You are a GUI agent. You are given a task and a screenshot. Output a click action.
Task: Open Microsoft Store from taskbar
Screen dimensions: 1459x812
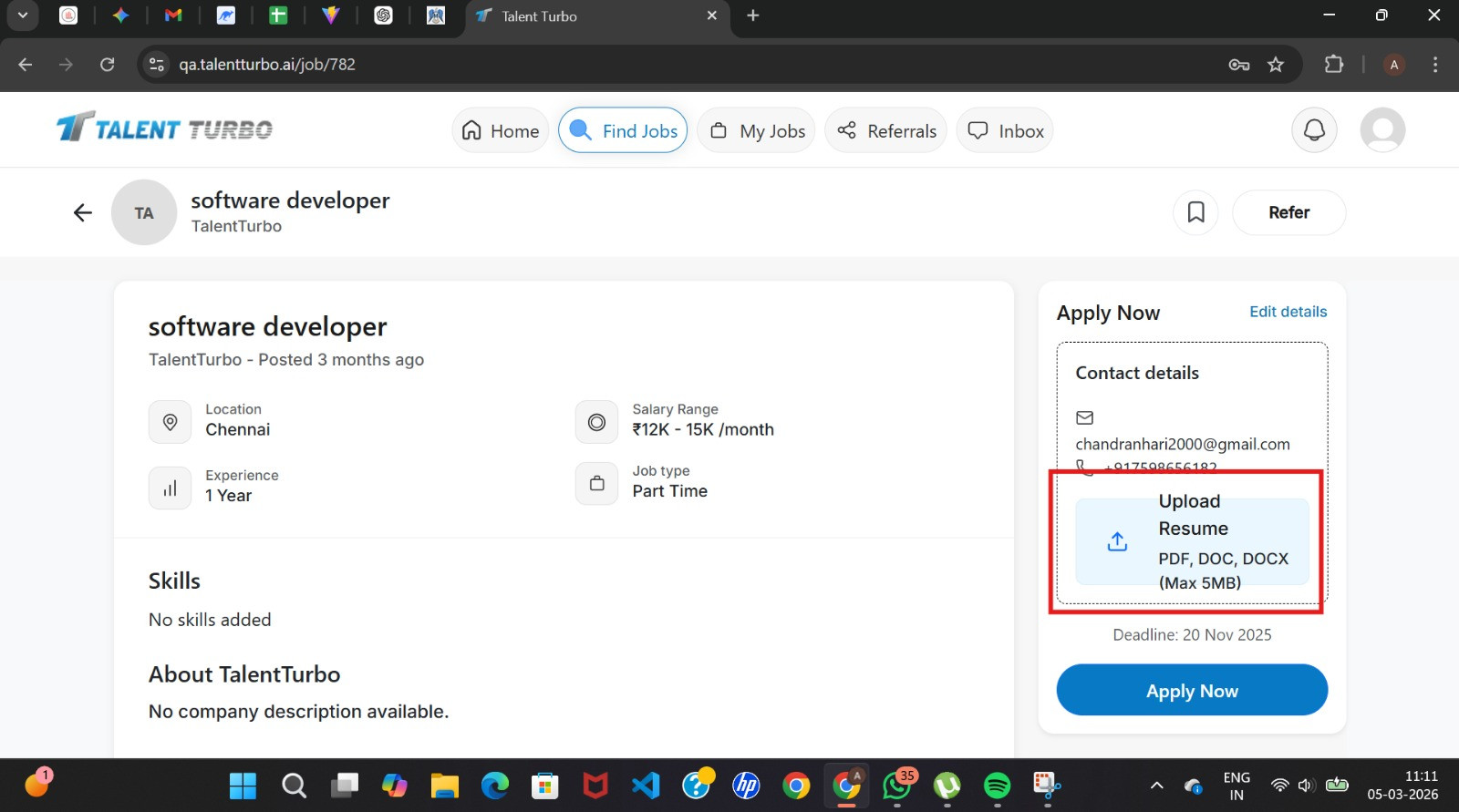(545, 786)
